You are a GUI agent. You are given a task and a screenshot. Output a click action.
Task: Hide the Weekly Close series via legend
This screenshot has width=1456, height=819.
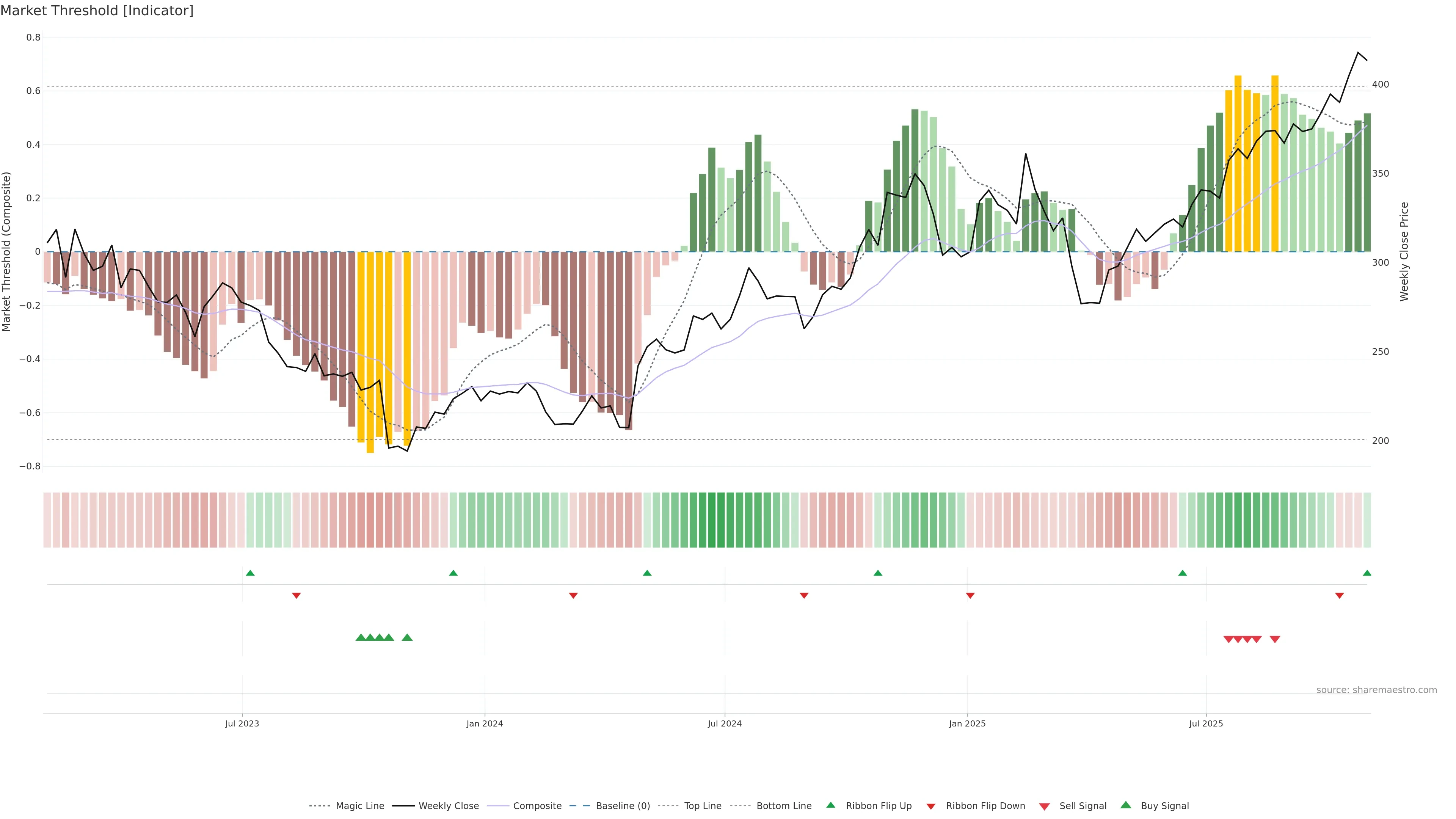(x=448, y=806)
